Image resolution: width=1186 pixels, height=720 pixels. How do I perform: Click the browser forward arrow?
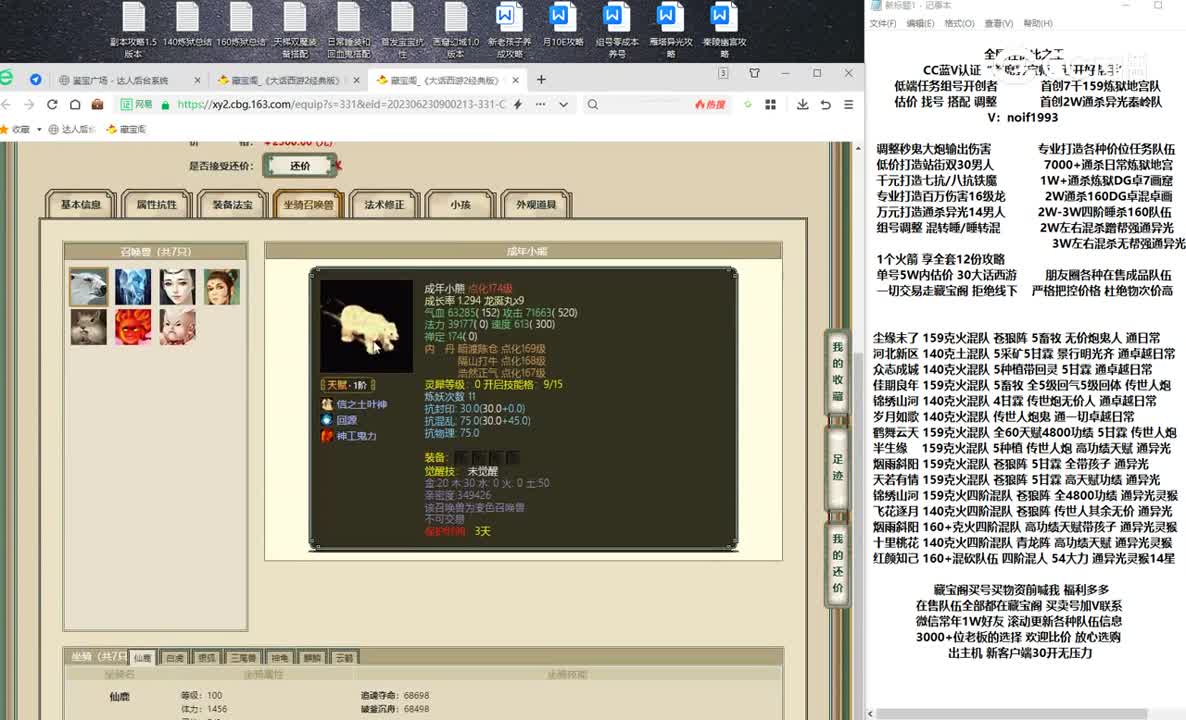(x=29, y=104)
